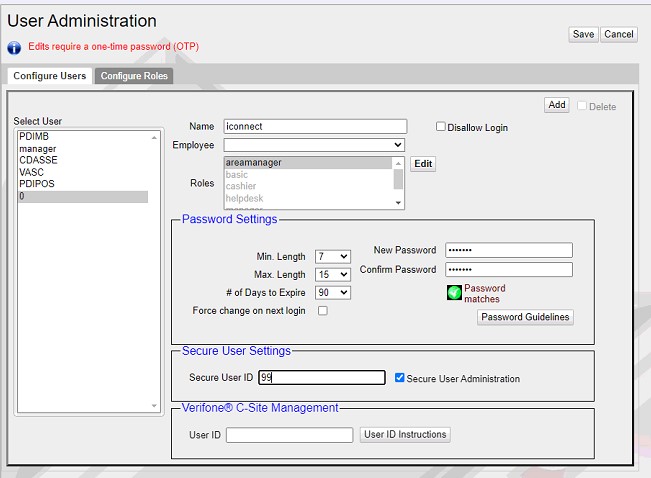This screenshot has height=478, width=651.
Task: Switch to the Configure Roles tab
Action: pos(134,76)
